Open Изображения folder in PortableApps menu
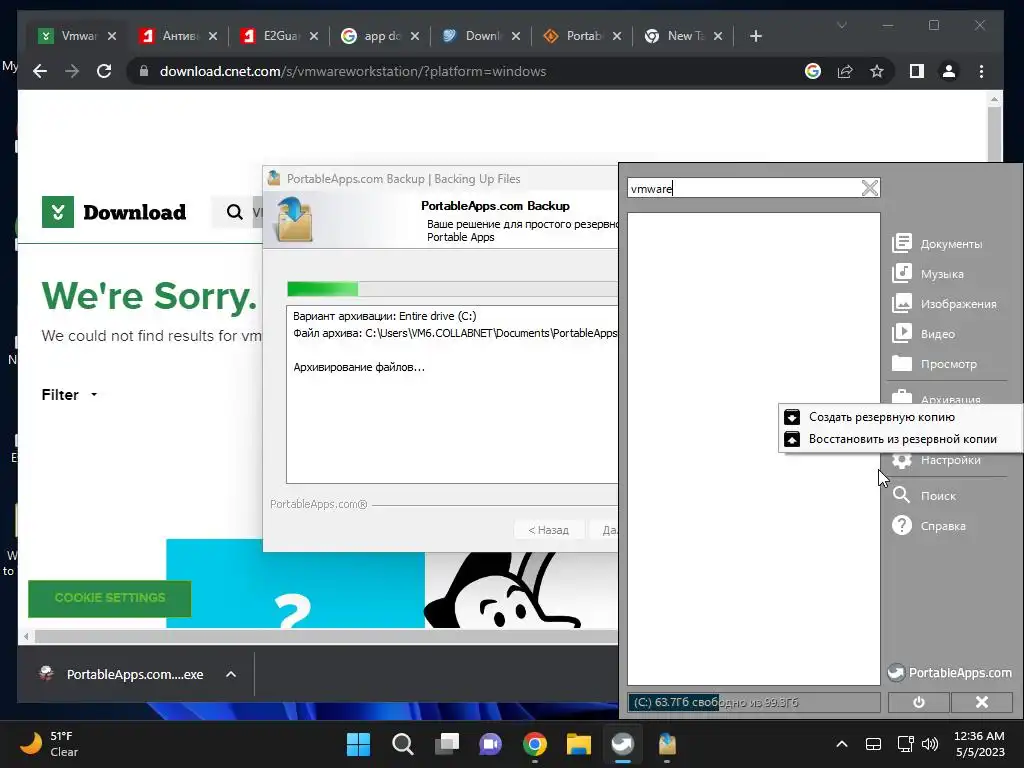The width and height of the screenshot is (1024, 768). pyautogui.click(x=944, y=304)
